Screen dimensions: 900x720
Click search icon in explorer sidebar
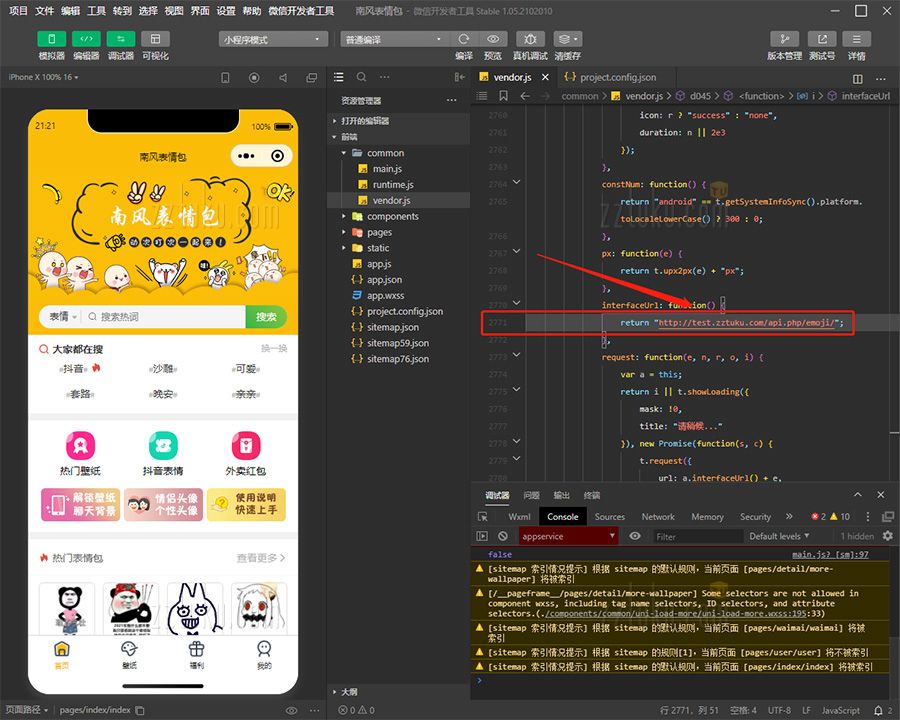pos(361,77)
